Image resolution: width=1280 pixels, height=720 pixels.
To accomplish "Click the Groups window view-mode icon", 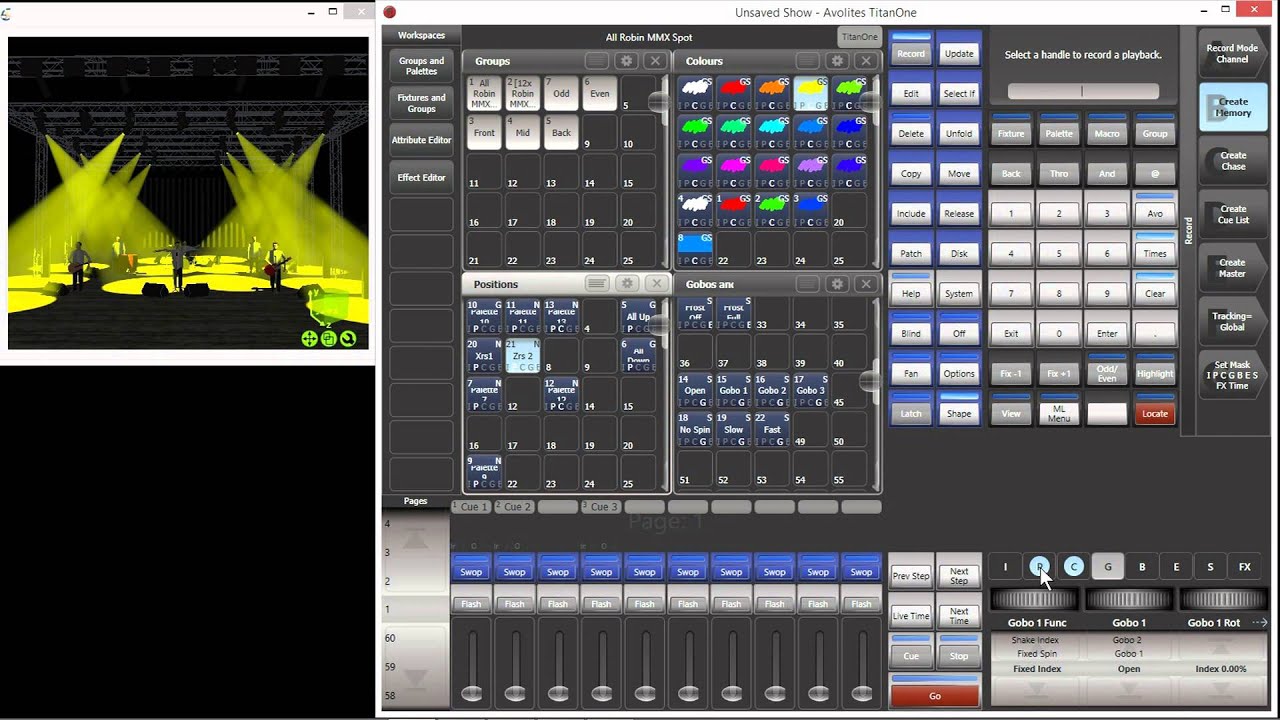I will (596, 61).
